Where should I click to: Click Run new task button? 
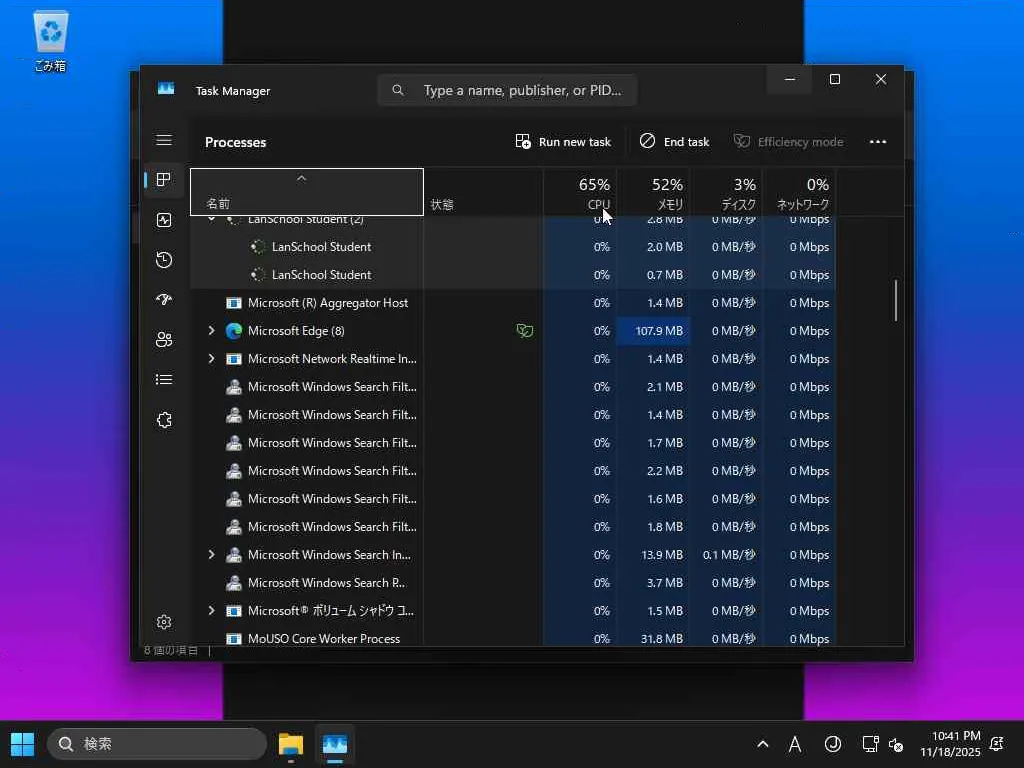tap(563, 142)
